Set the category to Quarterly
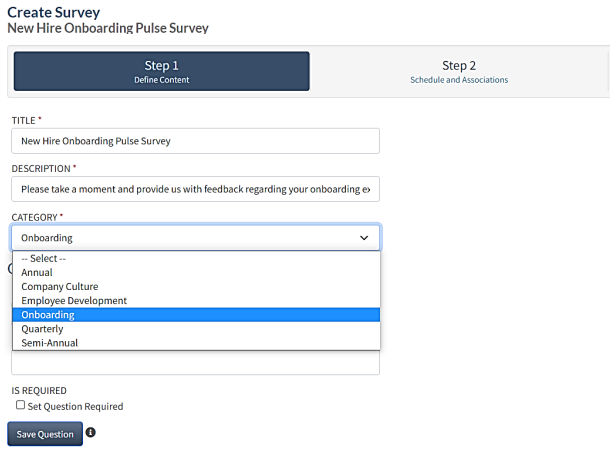This screenshot has width=610, height=457. point(42,329)
